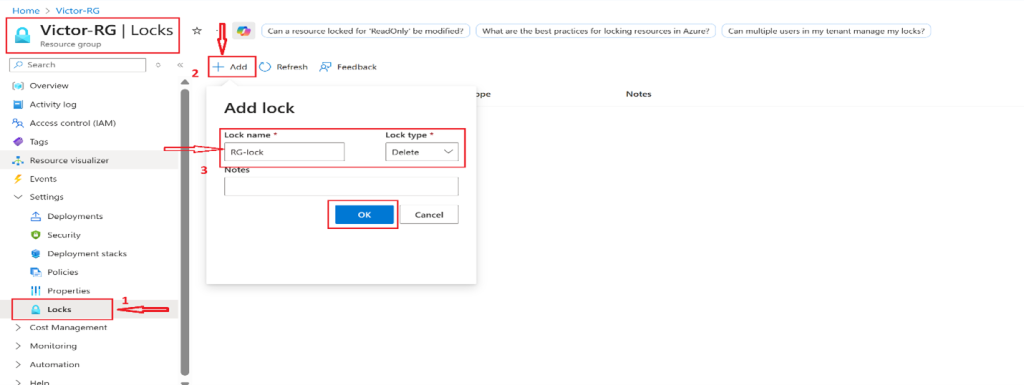Collapse the Settings section
This screenshot has width=1024, height=385.
(x=18, y=197)
